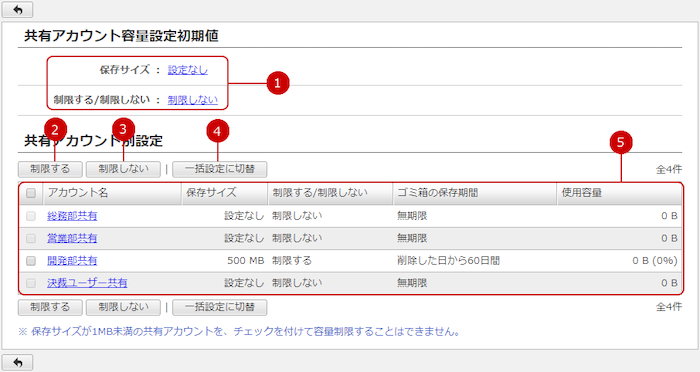The width and height of the screenshot is (700, 372).
Task: Open the 決裁ユーザー共有 account link
Action: coord(87,283)
